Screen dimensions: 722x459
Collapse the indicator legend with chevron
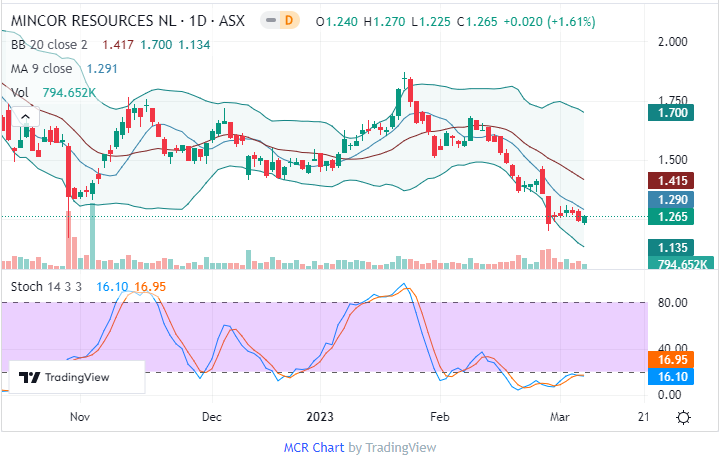[24, 116]
